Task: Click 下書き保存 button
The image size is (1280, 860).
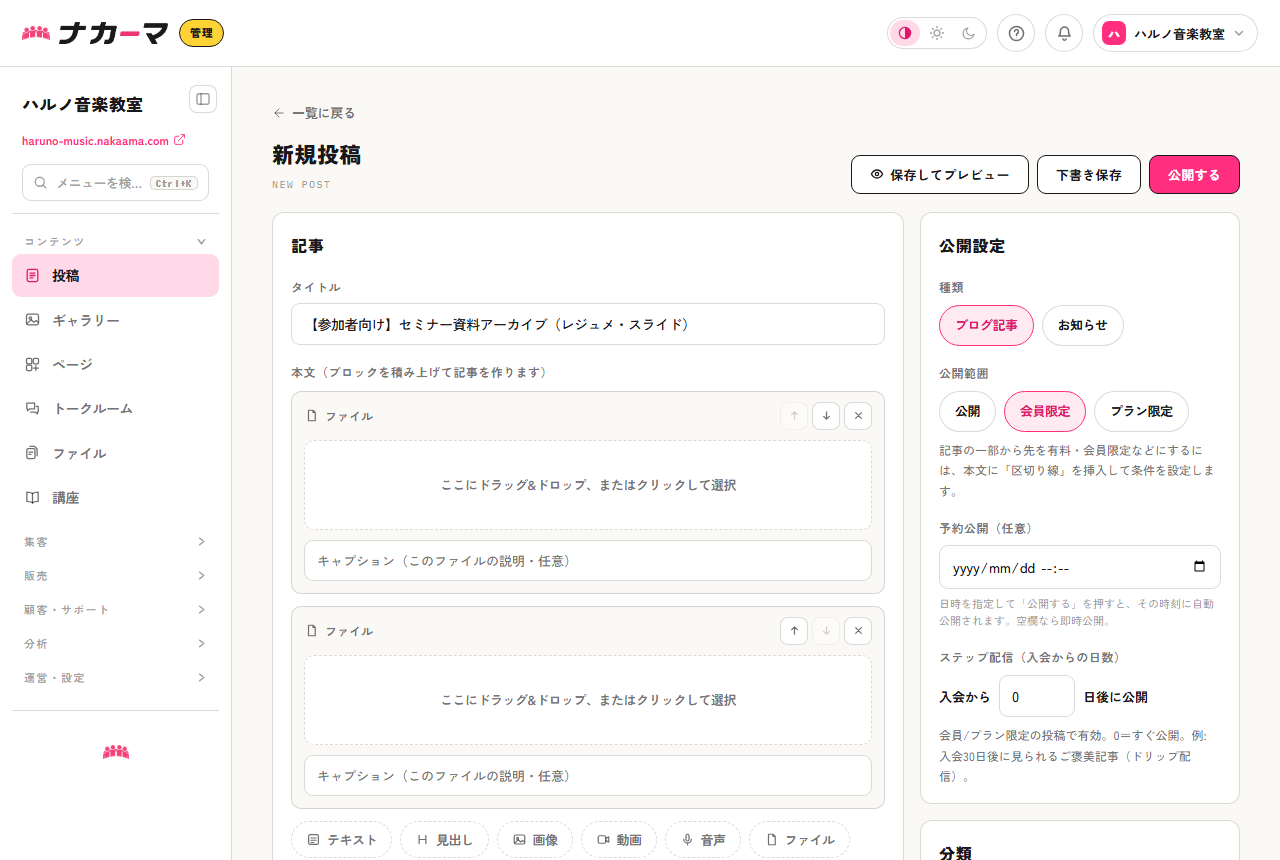Action: pos(1089,174)
